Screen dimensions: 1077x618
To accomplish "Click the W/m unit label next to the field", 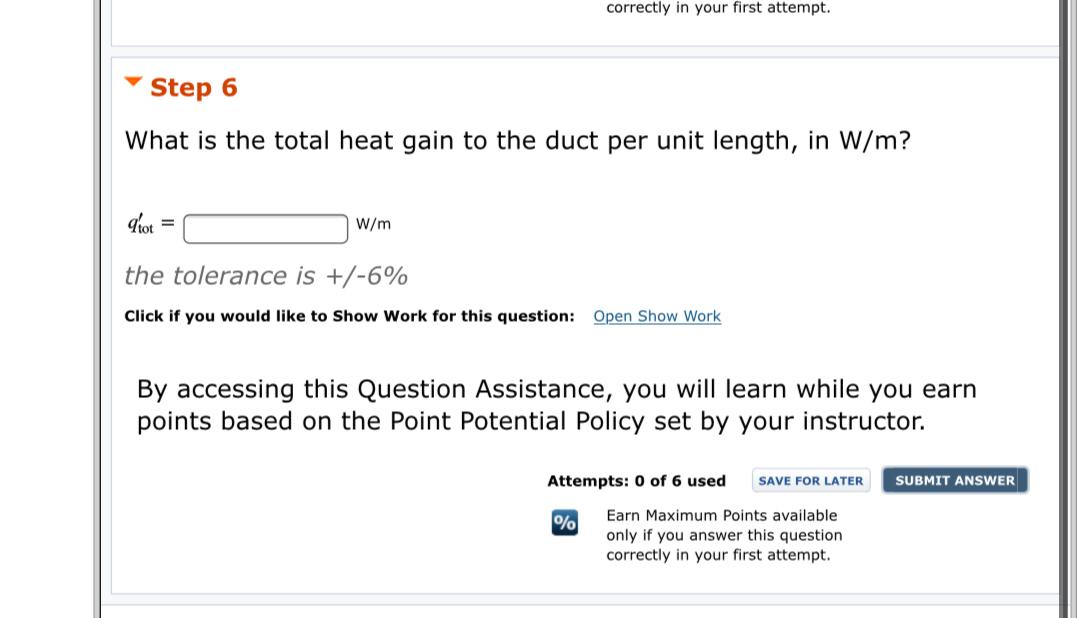I will click(x=374, y=224).
